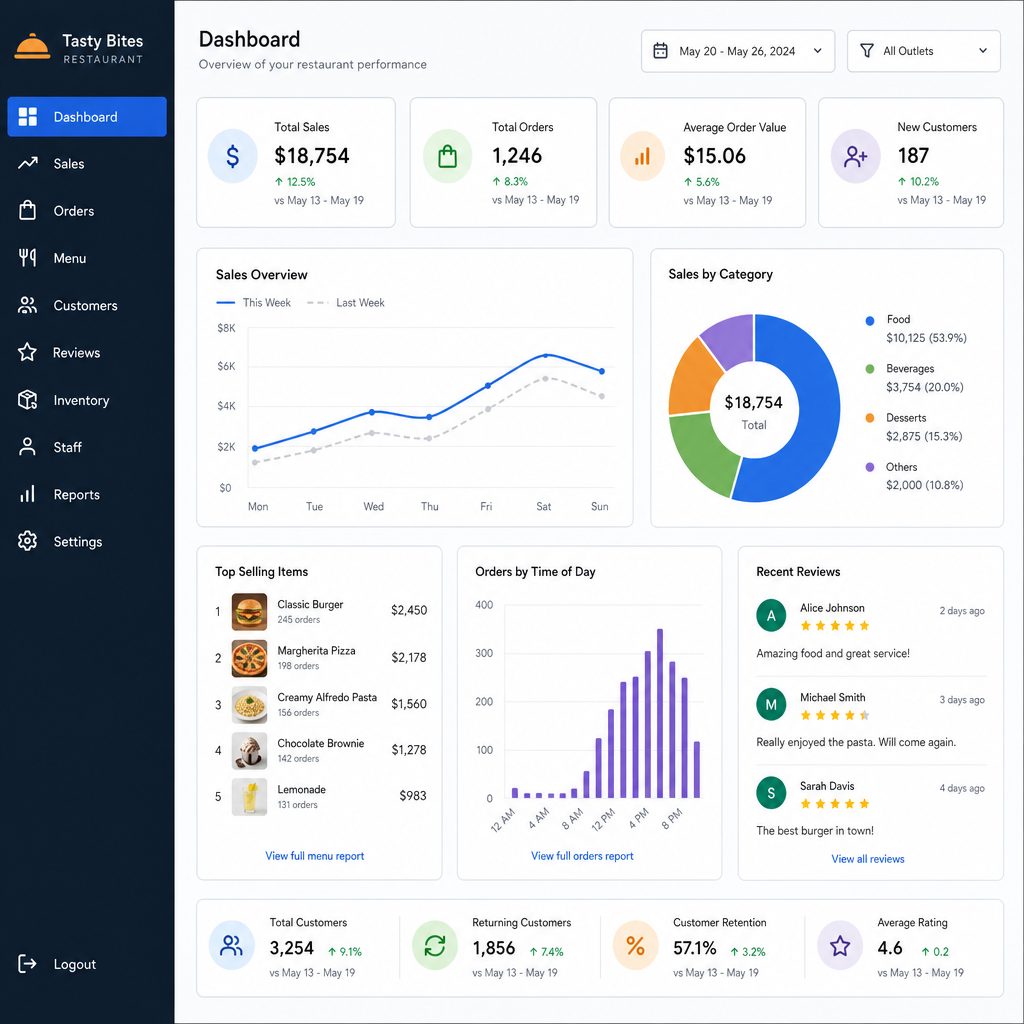Image resolution: width=1024 pixels, height=1024 pixels.
Task: Select Customers in the sidebar
Action: [x=86, y=306]
